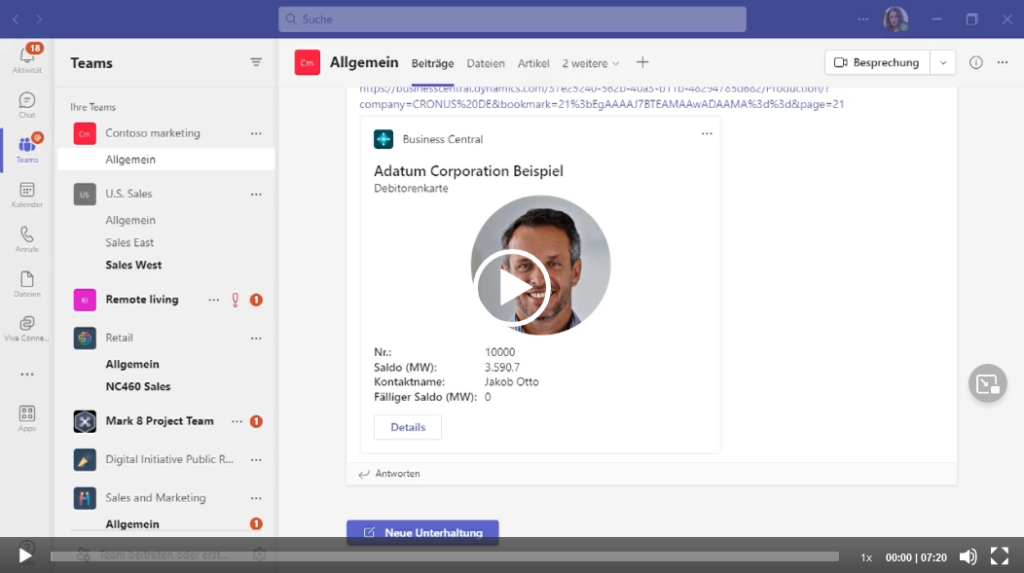Open more options for Mark 8 Project Team
Viewport: 1024px width, 573px height.
click(x=236, y=421)
